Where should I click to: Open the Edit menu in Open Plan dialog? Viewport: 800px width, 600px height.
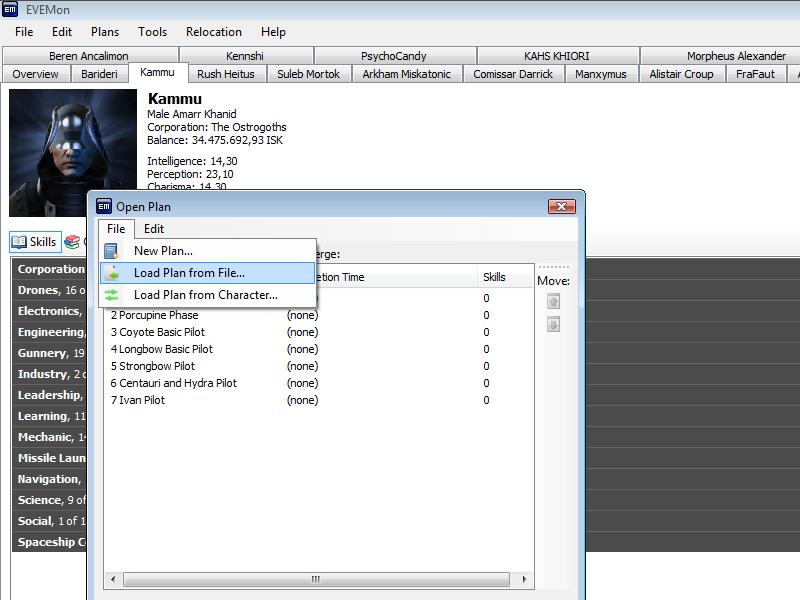tap(154, 229)
